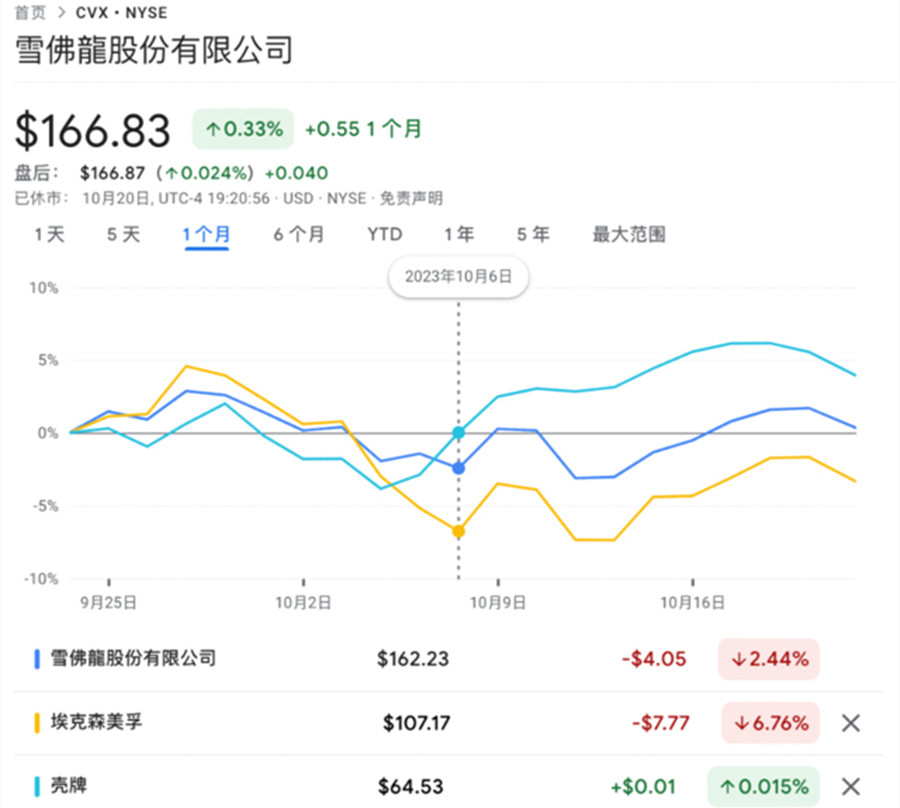Click the 9月25日 axis label
The image size is (900, 808).
click(x=108, y=603)
